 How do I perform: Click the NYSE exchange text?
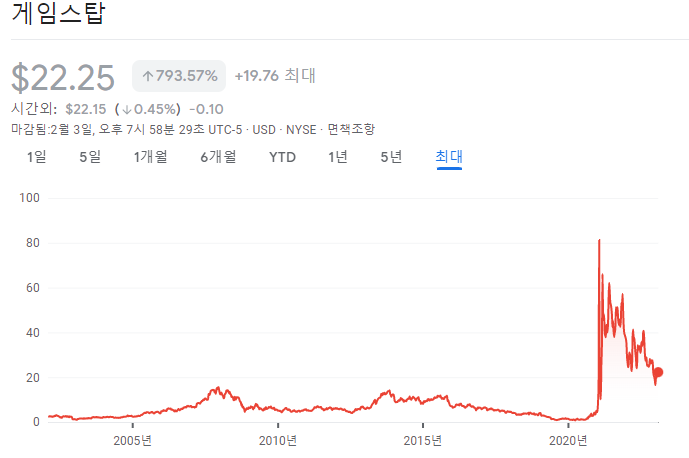301,130
